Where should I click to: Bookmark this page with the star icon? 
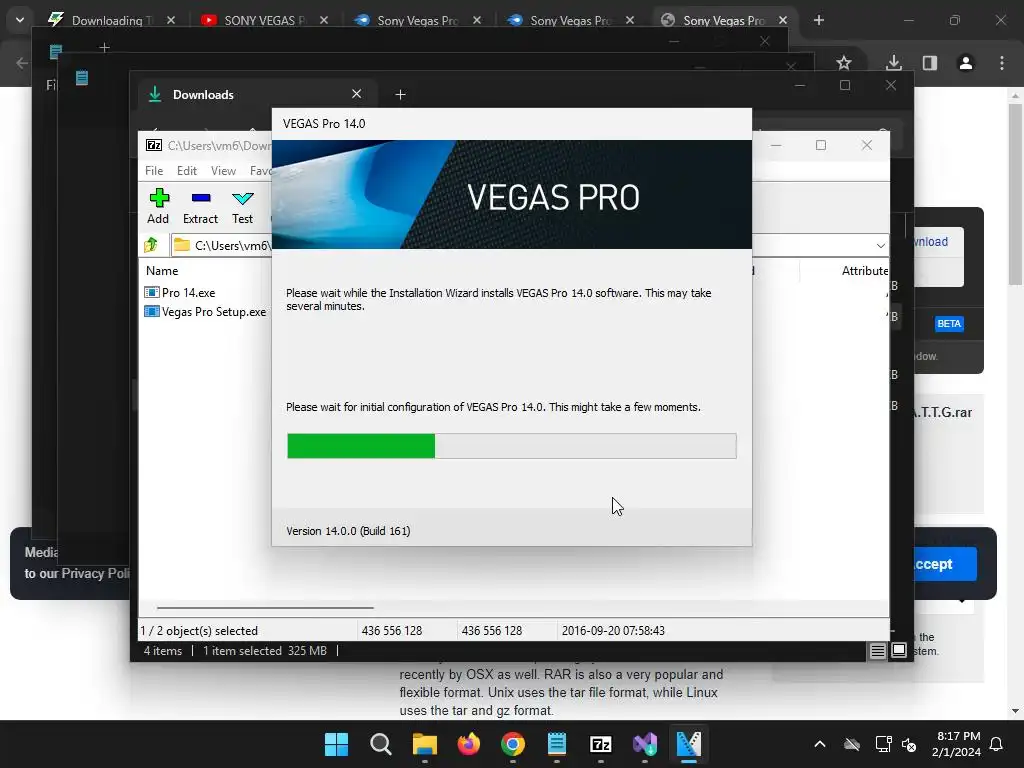(844, 63)
